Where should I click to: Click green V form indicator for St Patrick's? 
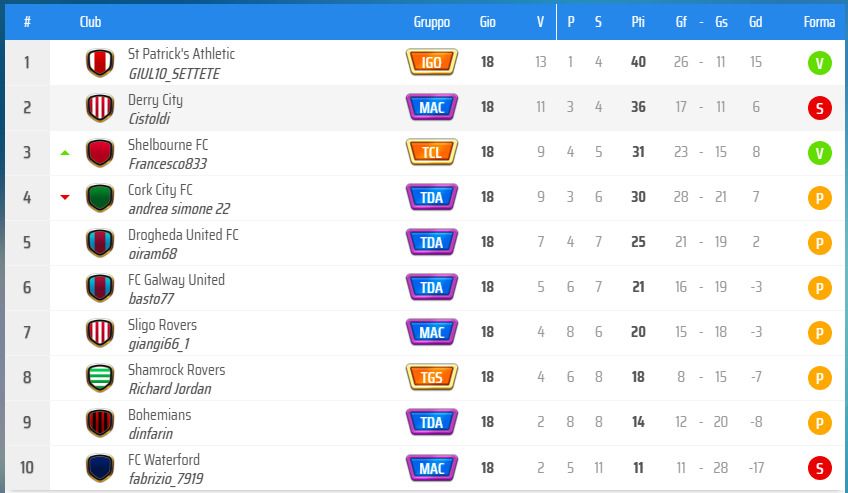[x=819, y=63]
